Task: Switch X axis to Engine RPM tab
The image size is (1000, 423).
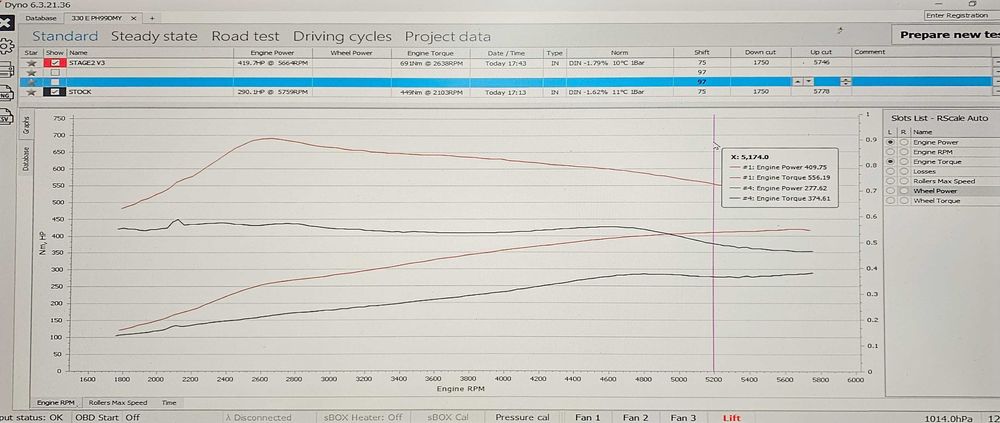Action: (56, 403)
